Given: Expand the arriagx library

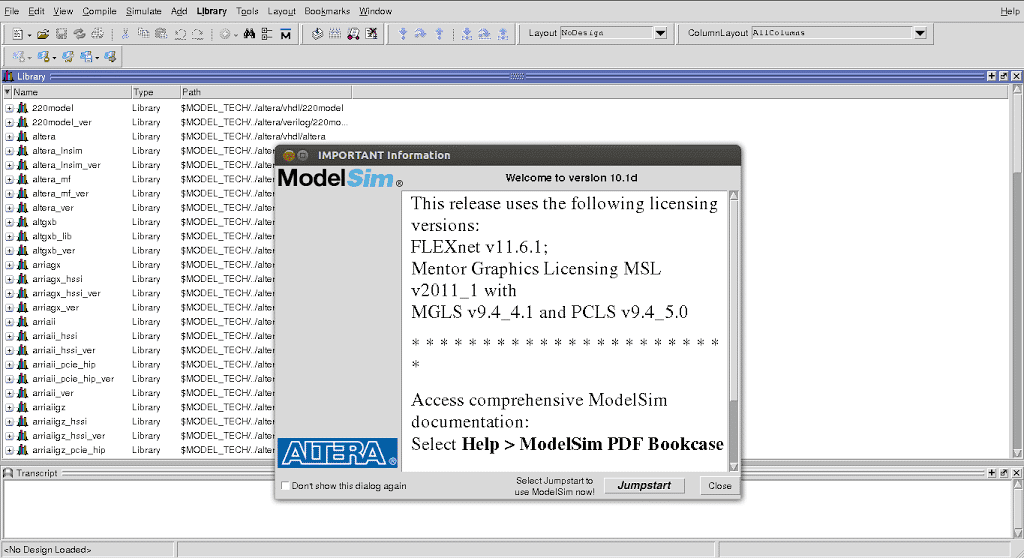Looking at the screenshot, I should (9, 265).
